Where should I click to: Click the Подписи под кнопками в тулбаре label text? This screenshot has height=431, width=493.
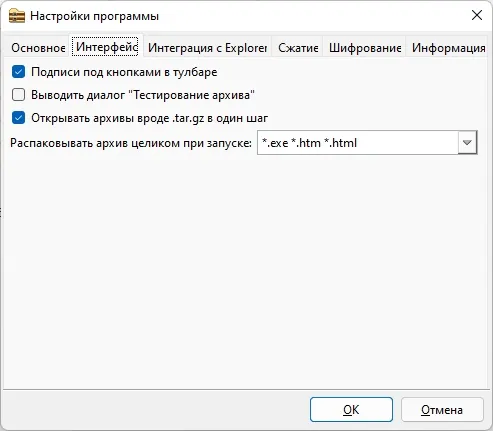(x=124, y=72)
